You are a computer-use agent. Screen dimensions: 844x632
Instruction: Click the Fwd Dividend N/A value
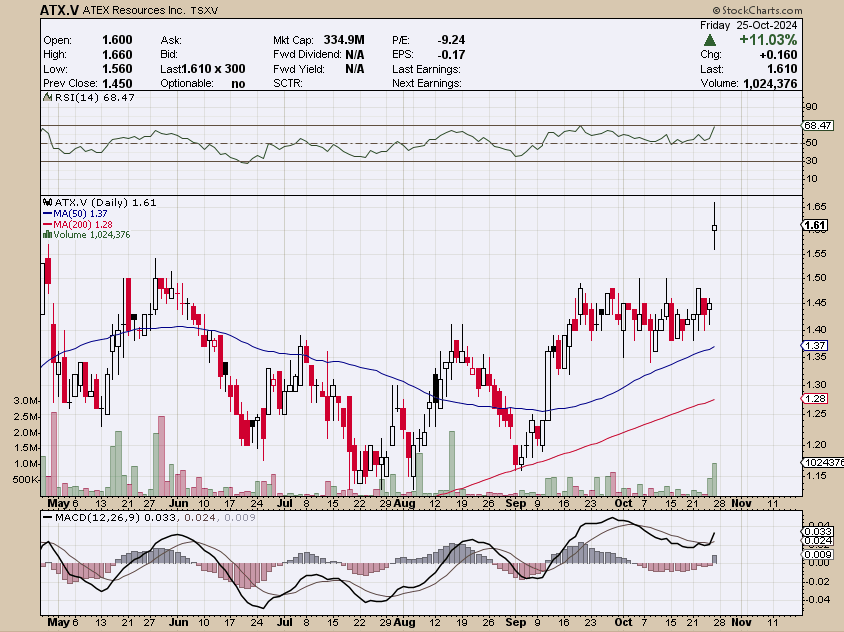coord(355,54)
